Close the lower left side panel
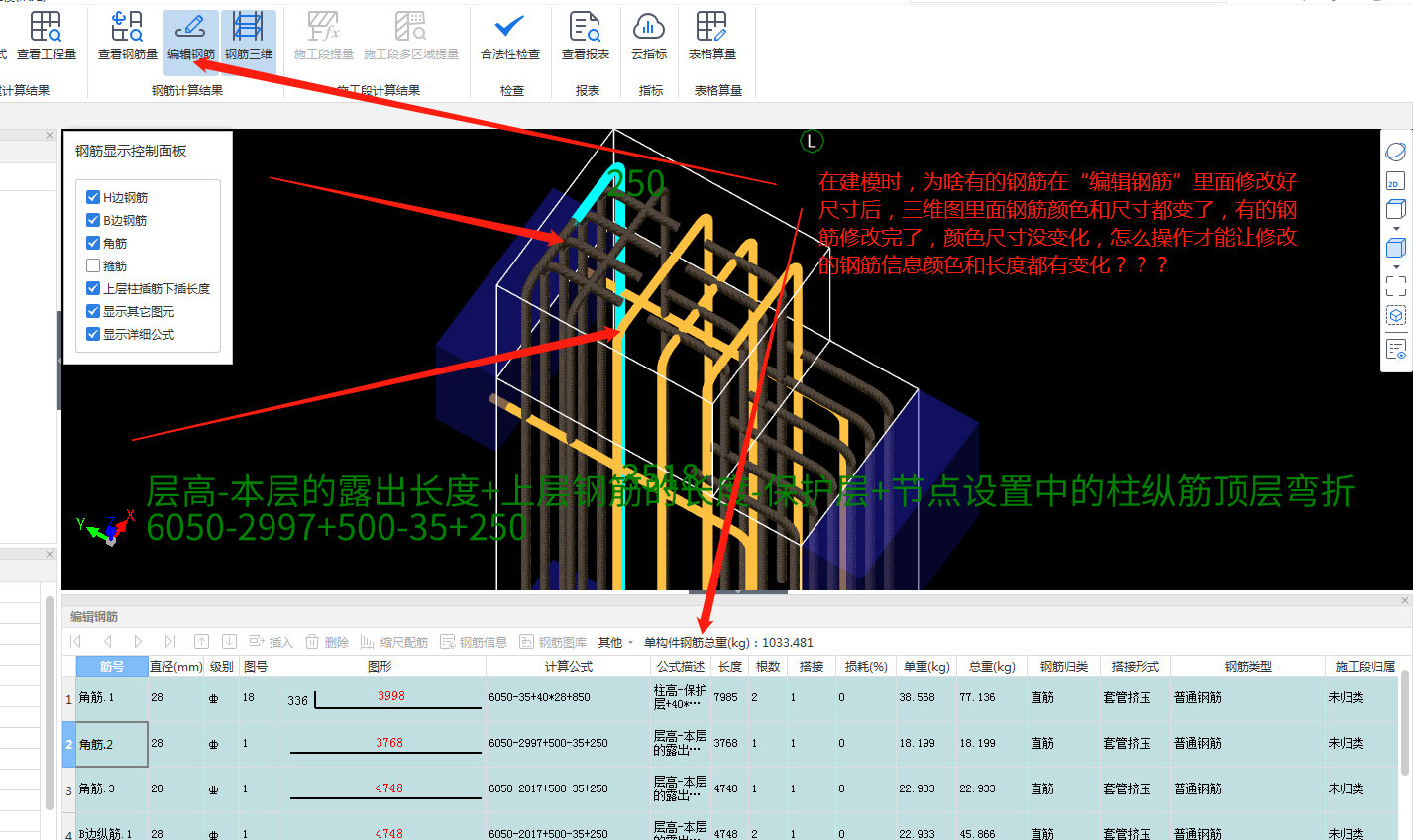 pos(50,554)
